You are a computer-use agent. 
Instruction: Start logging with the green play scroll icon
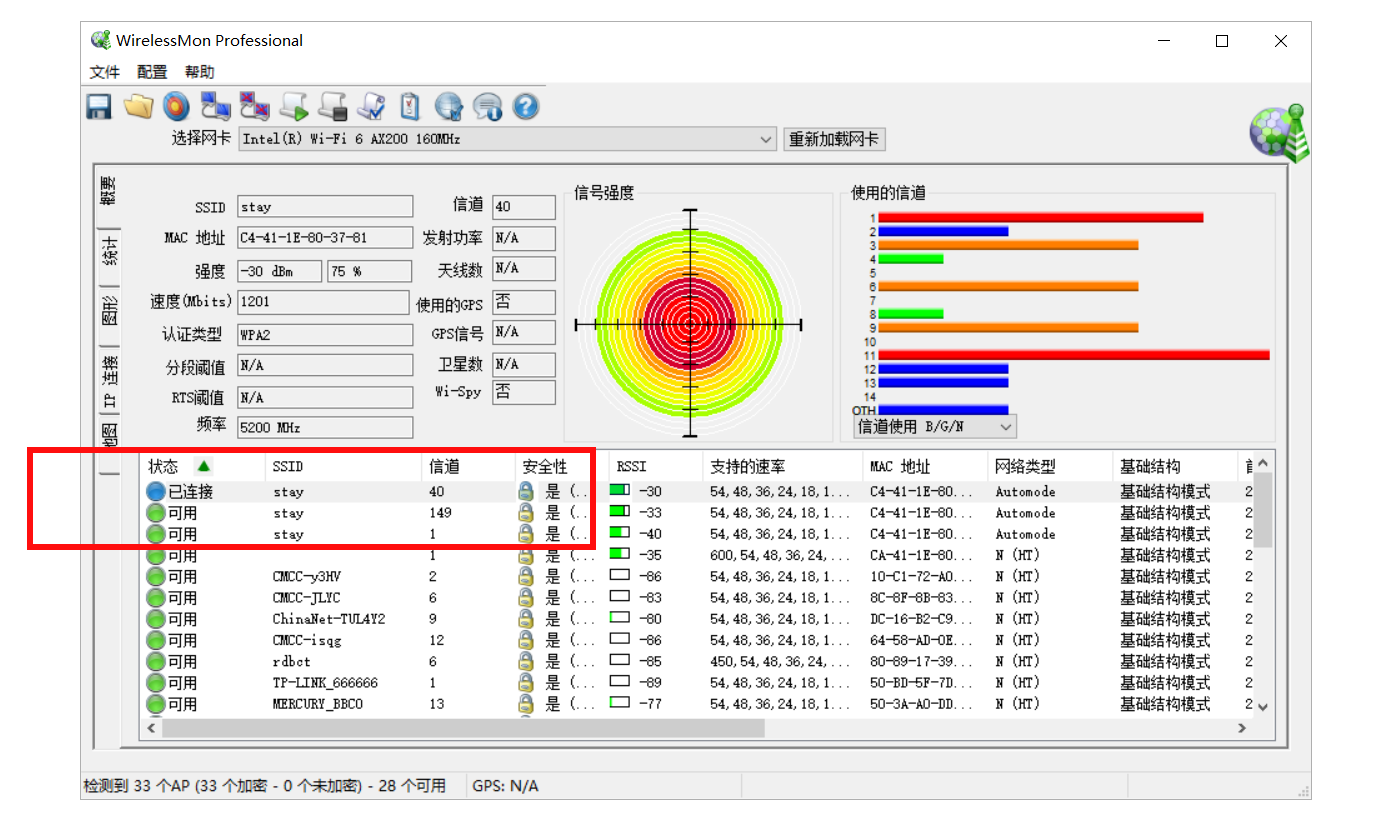pos(293,106)
